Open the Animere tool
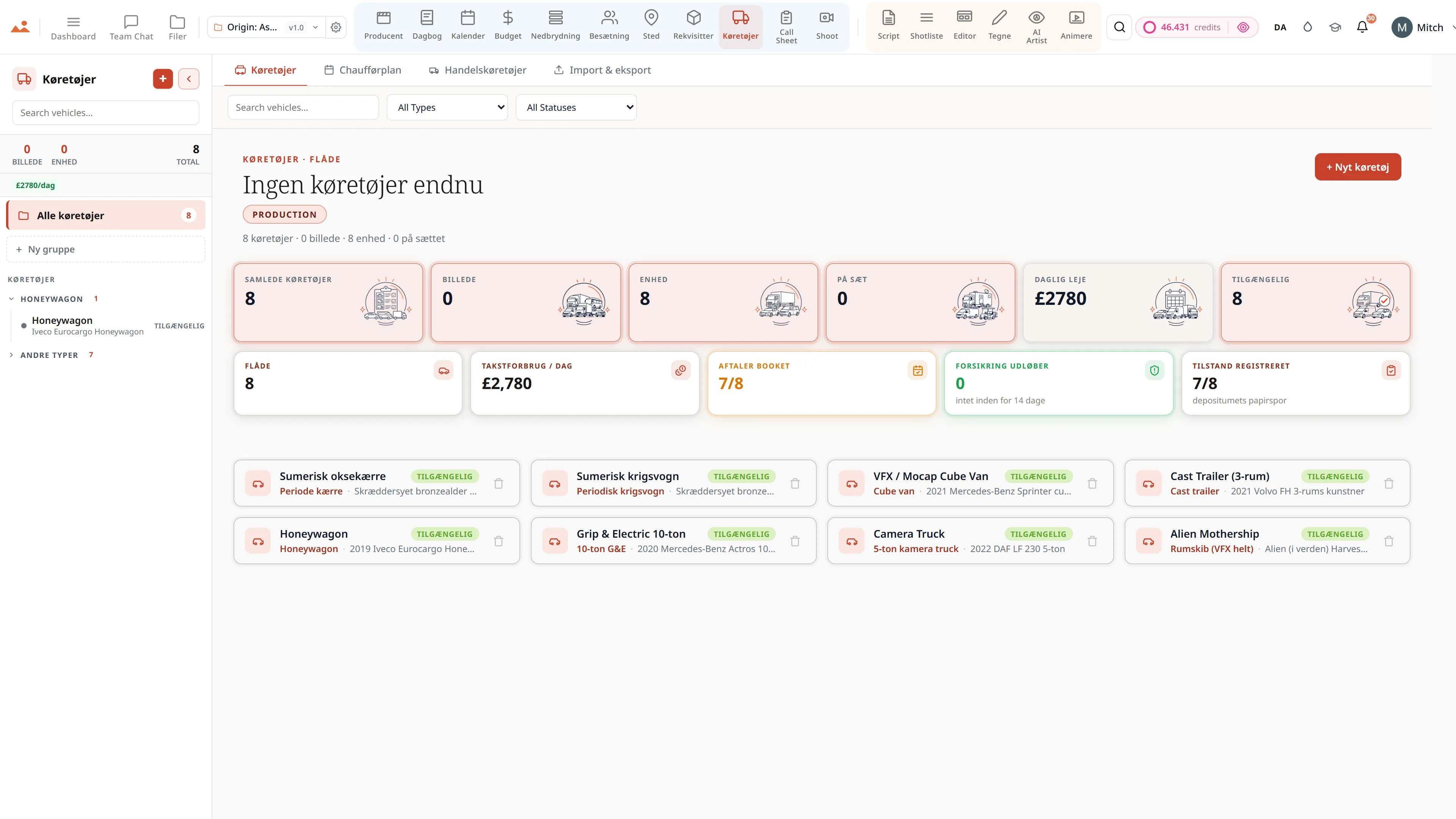 (x=1076, y=26)
